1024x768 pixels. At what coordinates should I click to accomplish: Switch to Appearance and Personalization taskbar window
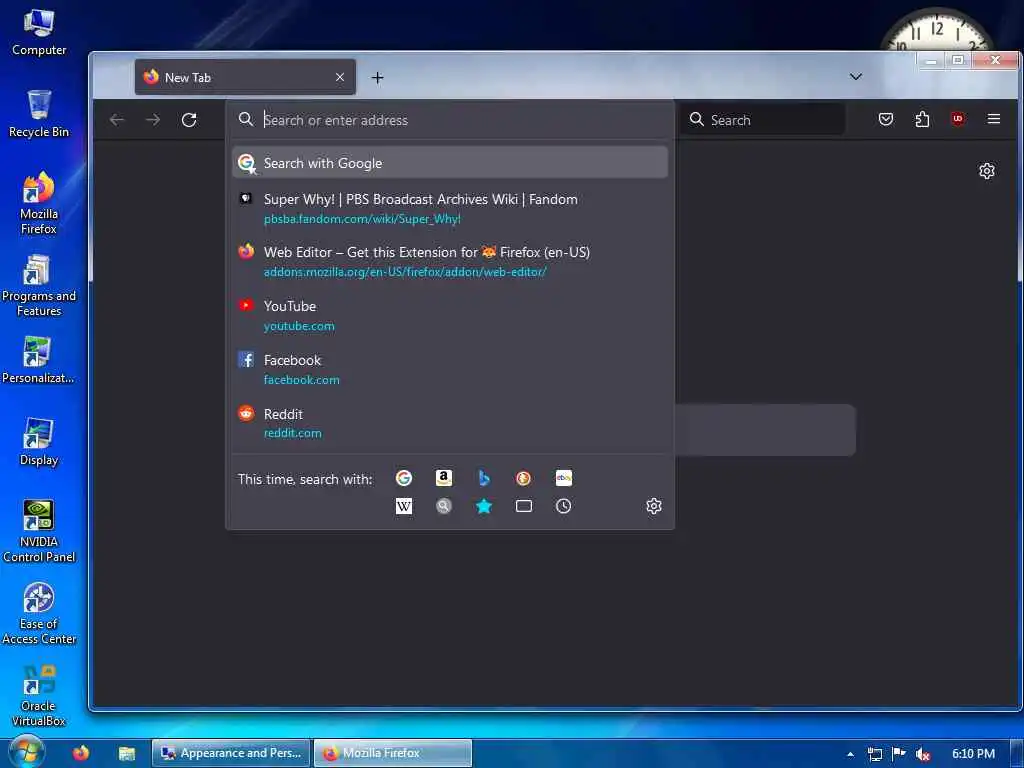[231, 753]
